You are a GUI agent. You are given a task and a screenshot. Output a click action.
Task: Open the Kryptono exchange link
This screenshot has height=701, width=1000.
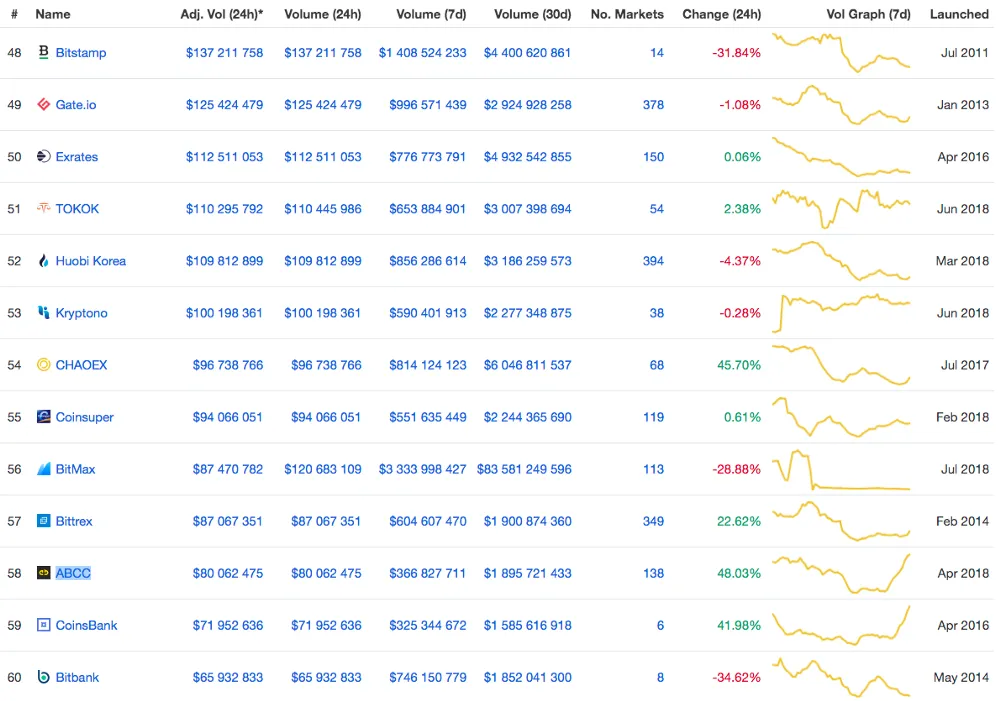pos(82,313)
